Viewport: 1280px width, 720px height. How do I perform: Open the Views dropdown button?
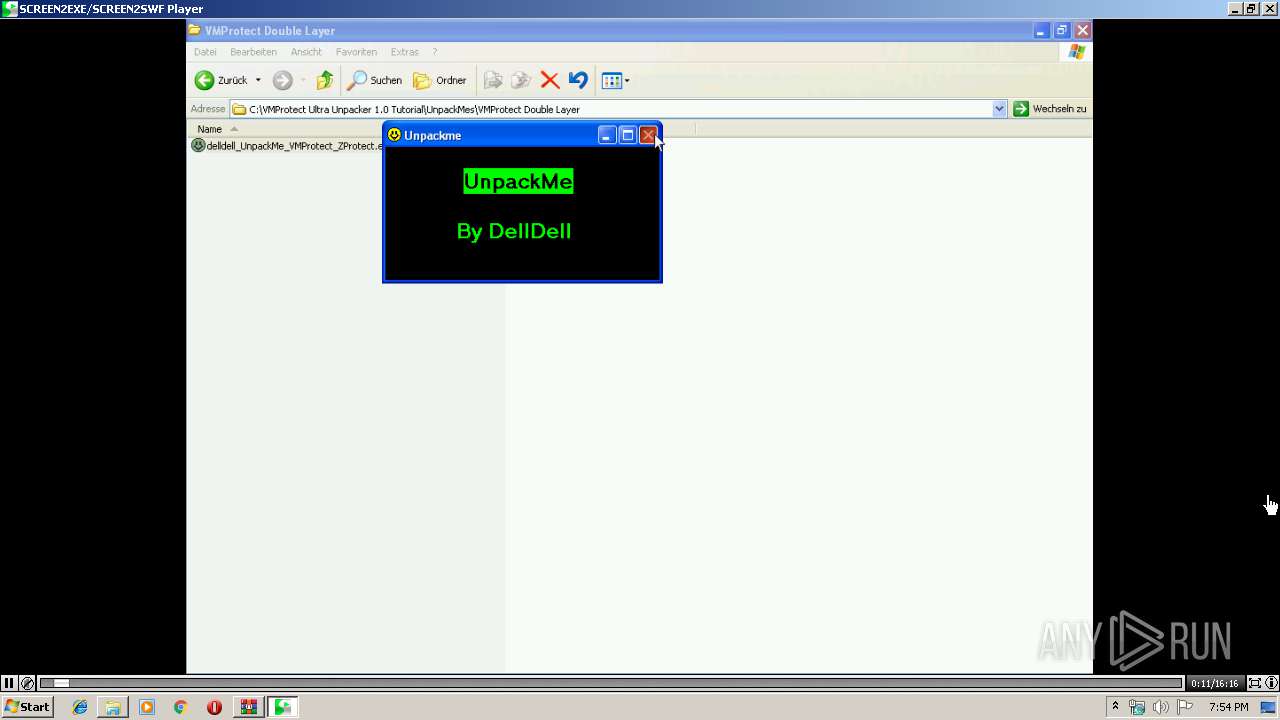[615, 80]
